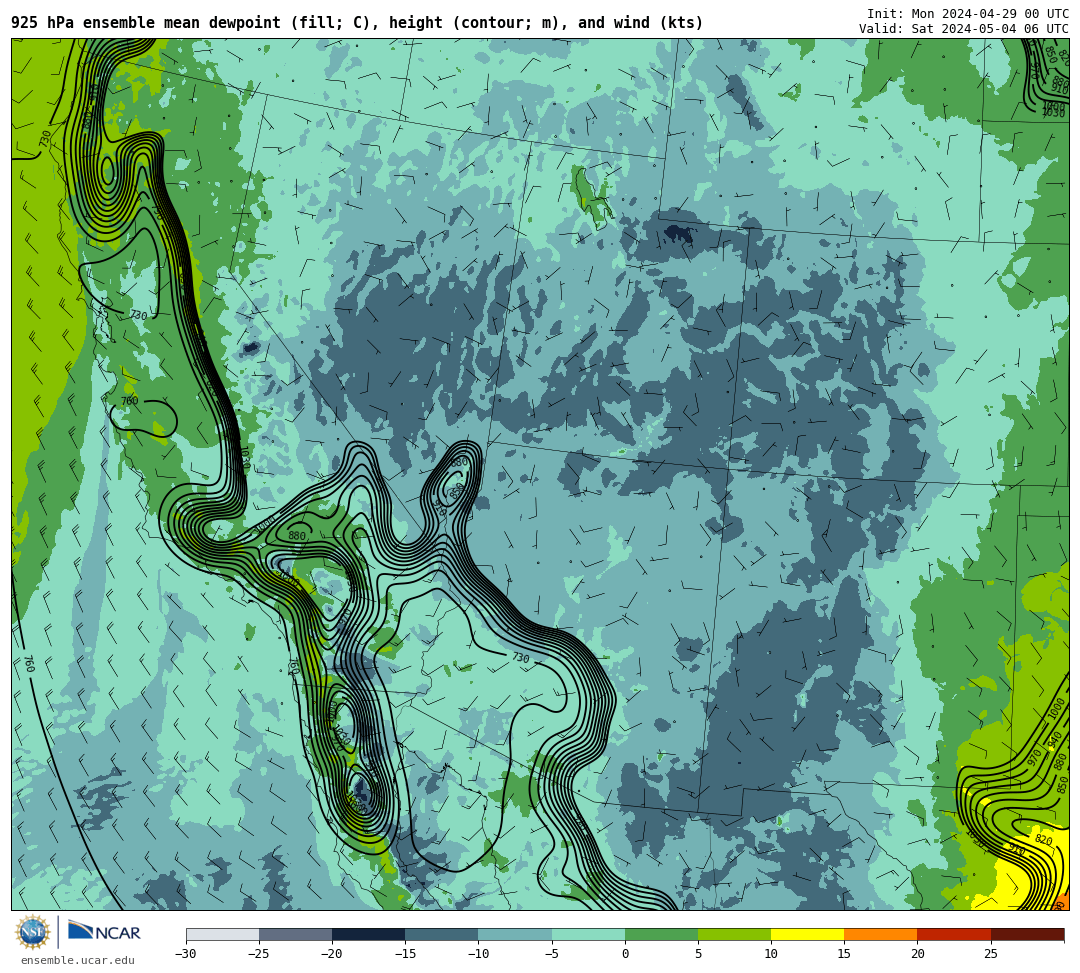Click the NCAR logo
Image resolution: width=1080 pixels, height=973 pixels.
click(x=104, y=932)
